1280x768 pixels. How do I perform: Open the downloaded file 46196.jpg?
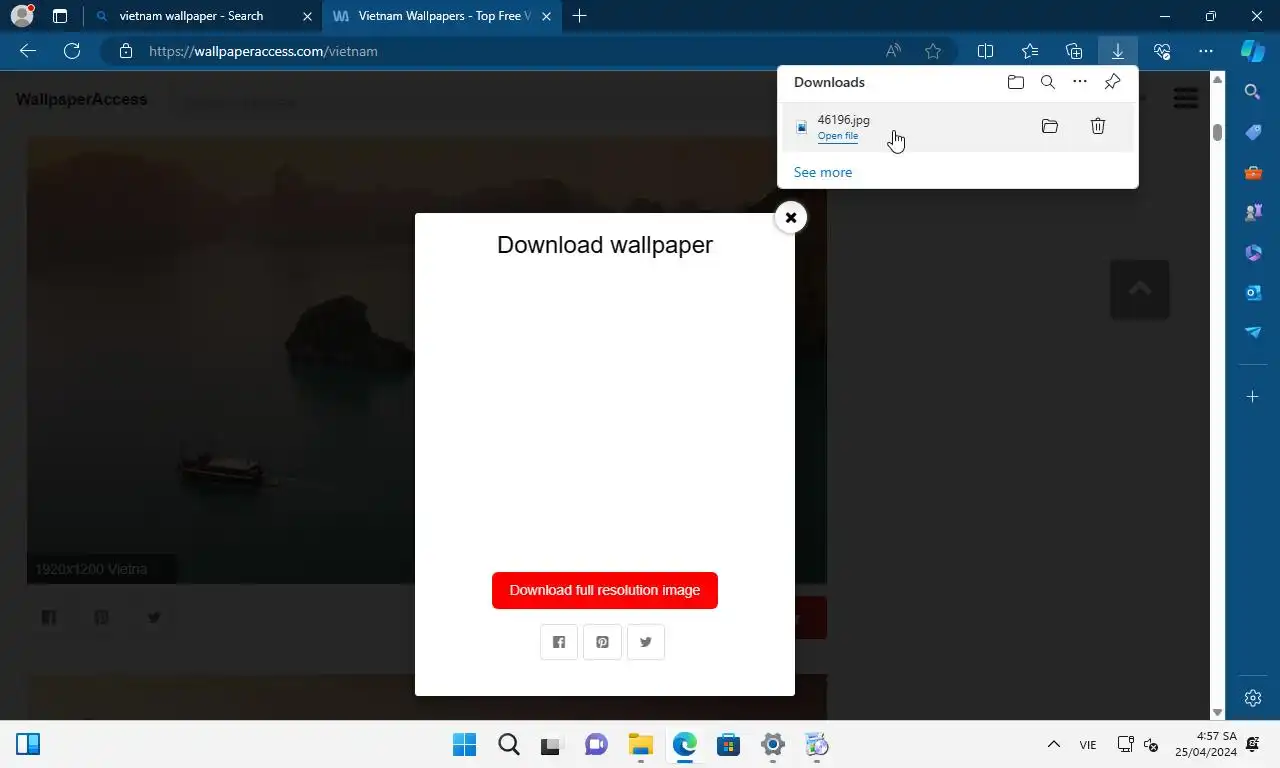click(837, 136)
